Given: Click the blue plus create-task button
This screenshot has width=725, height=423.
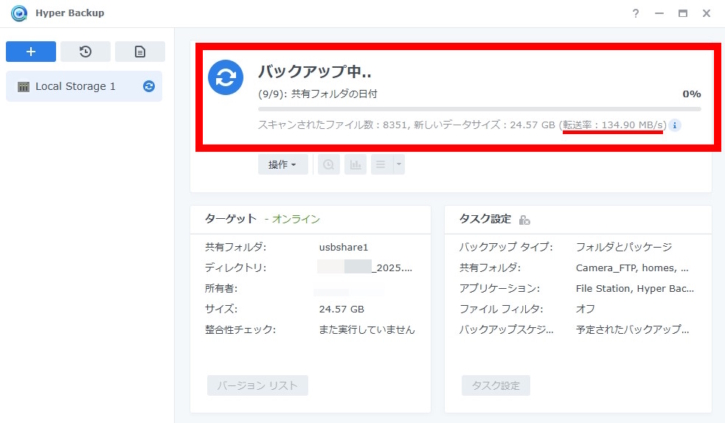Looking at the screenshot, I should click(x=30, y=52).
